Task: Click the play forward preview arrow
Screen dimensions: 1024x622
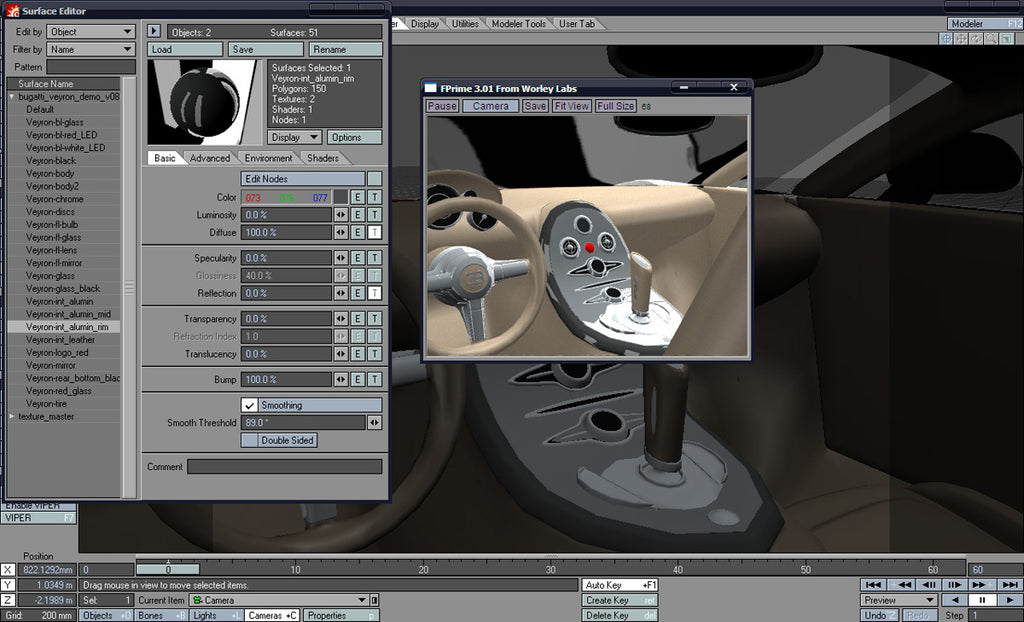Action: [1010, 600]
